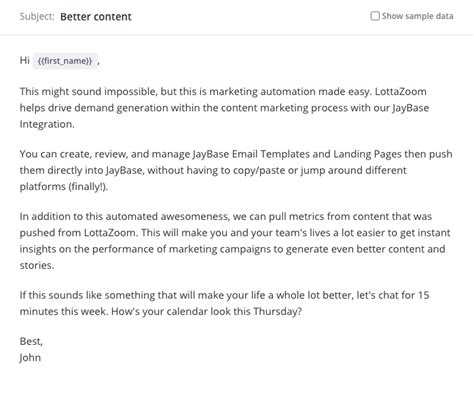This screenshot has width=474, height=393.
Task: Click the paragraph starting 'You can create, review'
Action: 236,170
